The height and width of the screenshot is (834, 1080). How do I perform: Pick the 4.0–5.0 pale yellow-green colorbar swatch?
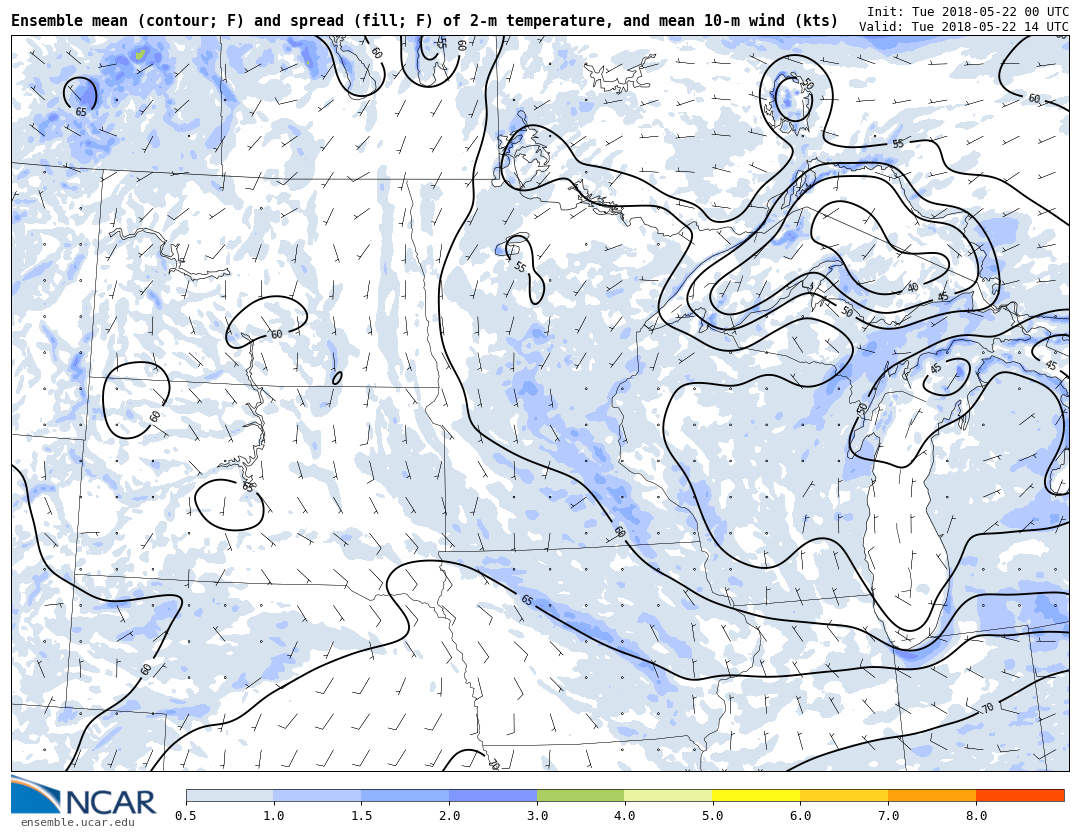pyautogui.click(x=669, y=796)
